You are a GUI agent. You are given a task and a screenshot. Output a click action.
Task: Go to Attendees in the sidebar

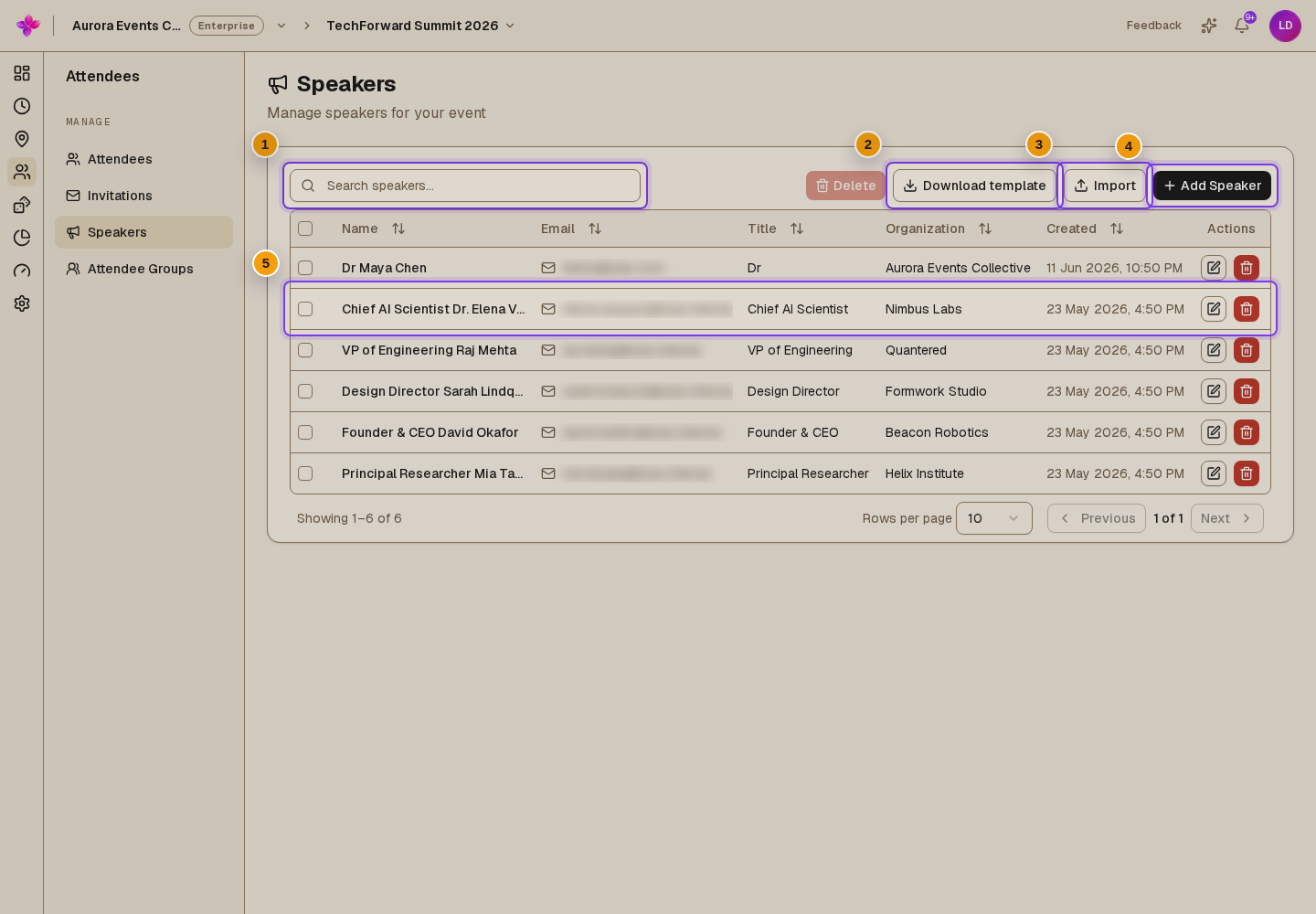click(143, 159)
